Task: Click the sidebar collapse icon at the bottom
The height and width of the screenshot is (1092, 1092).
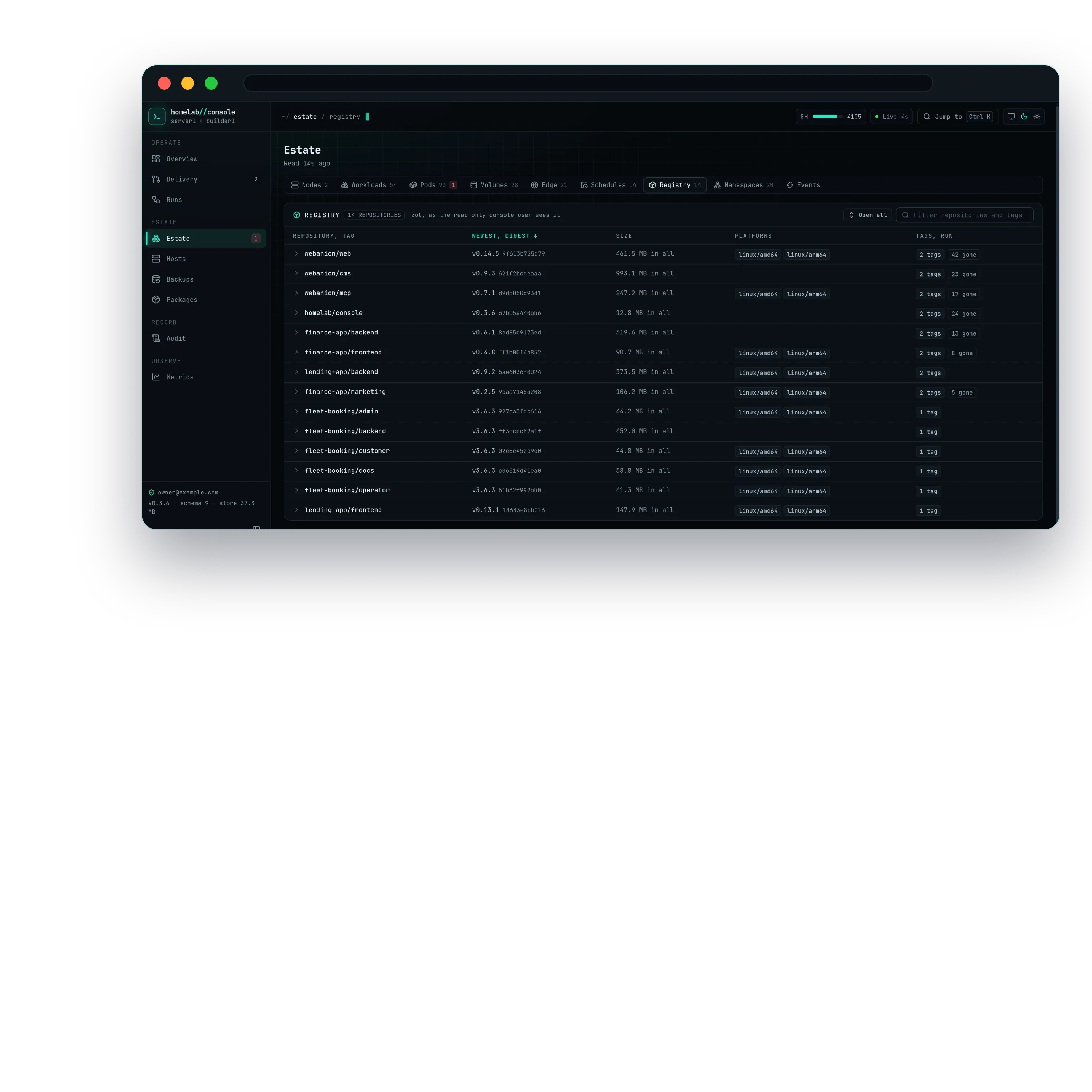Action: (x=257, y=528)
